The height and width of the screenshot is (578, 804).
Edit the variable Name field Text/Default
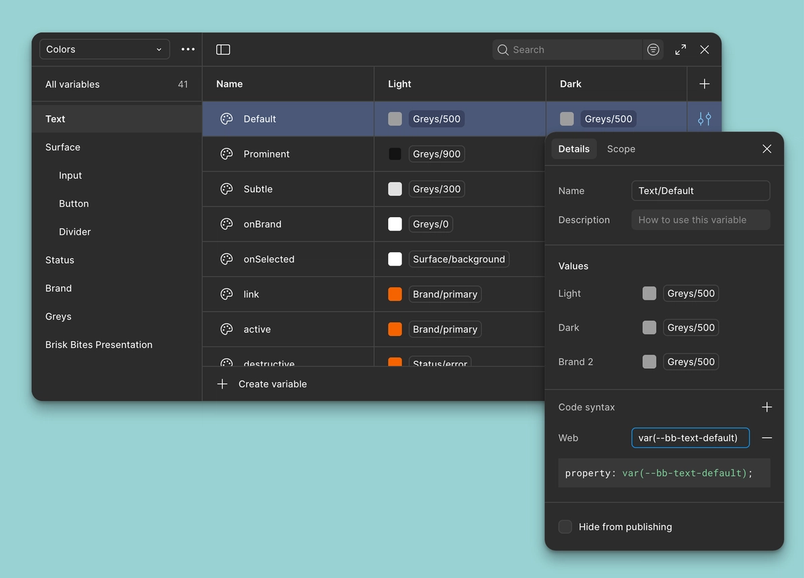pos(700,190)
